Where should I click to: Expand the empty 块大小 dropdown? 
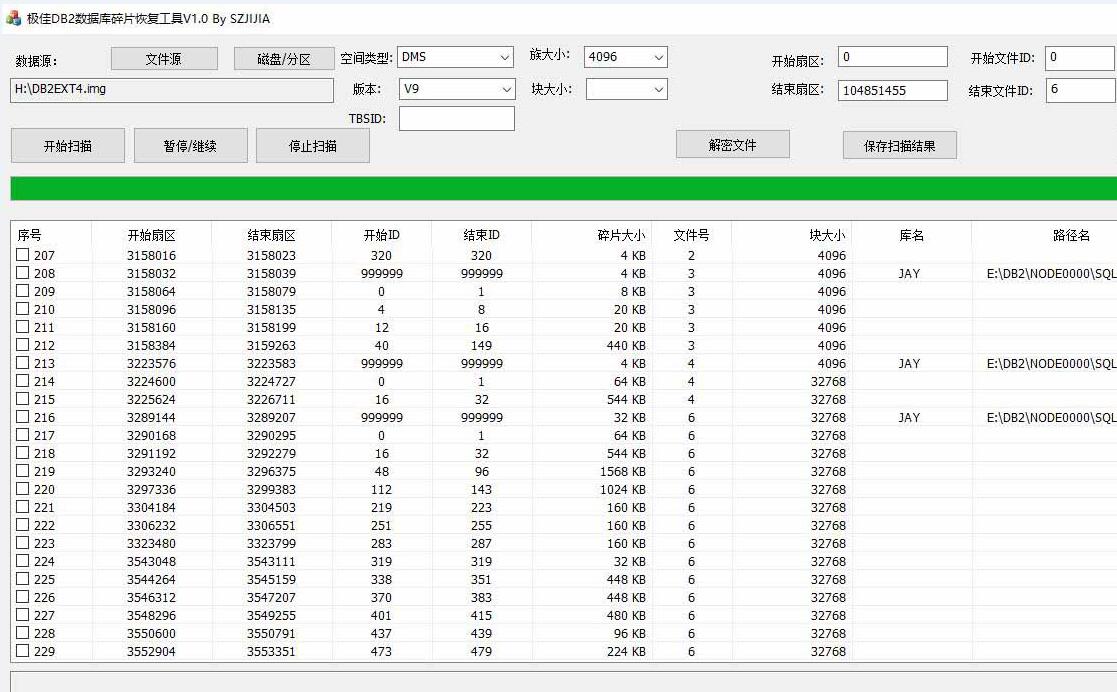click(626, 90)
